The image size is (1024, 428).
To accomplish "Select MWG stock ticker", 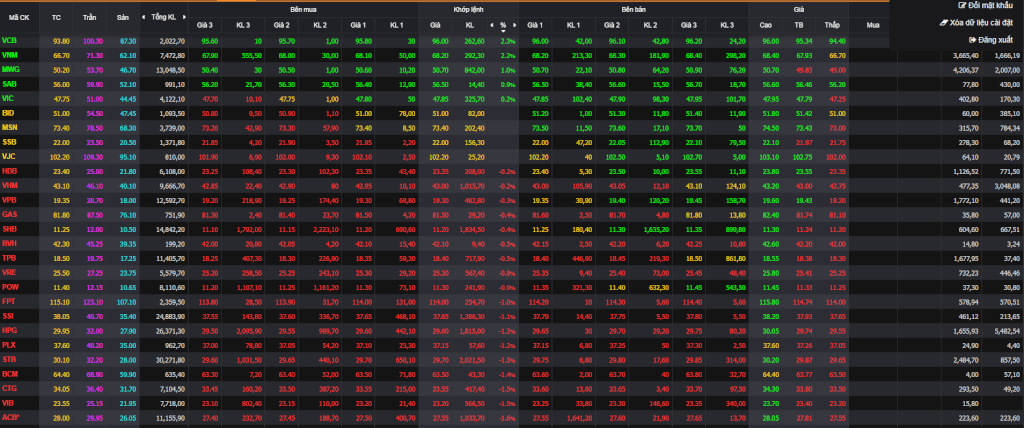I will tap(10, 69).
